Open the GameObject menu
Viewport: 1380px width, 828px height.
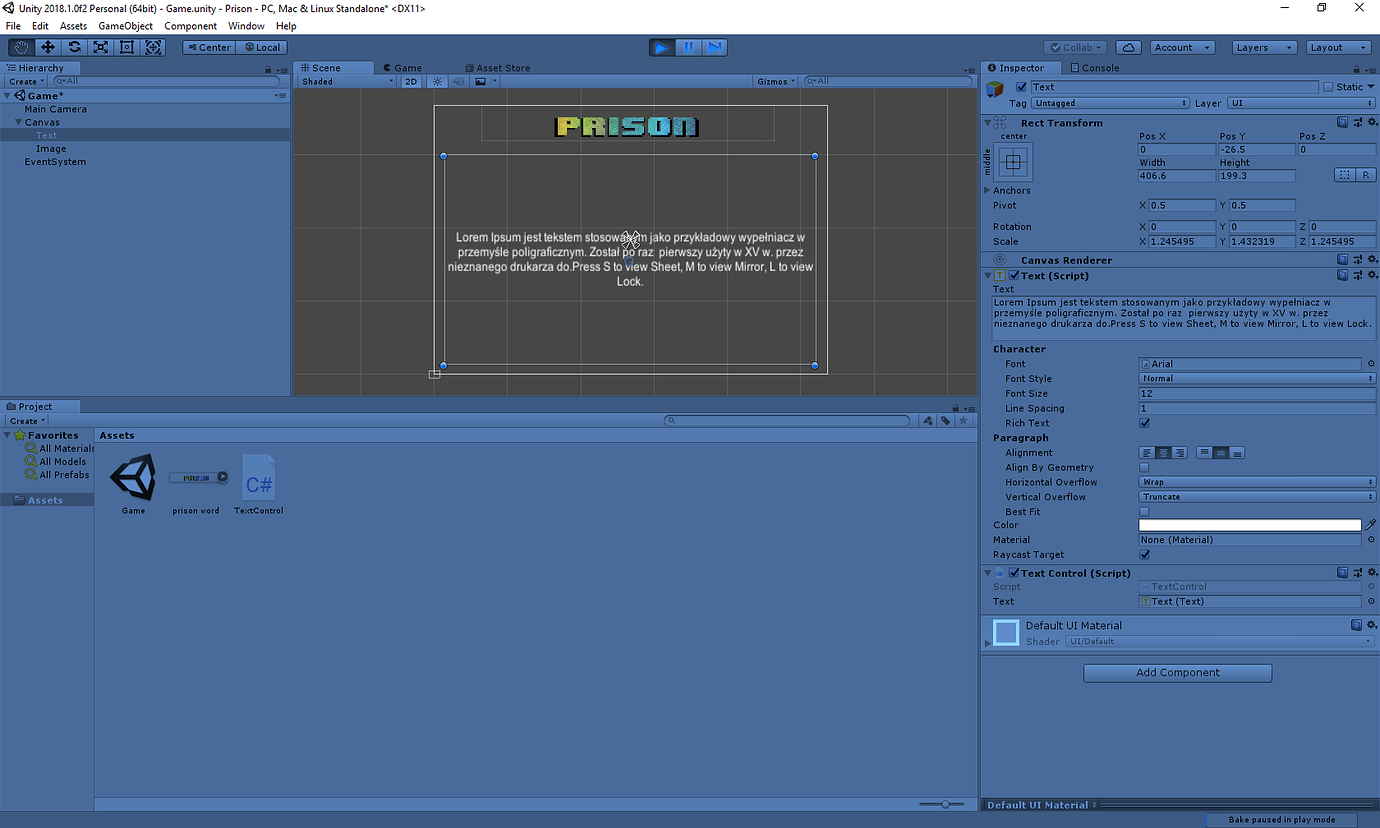125,26
